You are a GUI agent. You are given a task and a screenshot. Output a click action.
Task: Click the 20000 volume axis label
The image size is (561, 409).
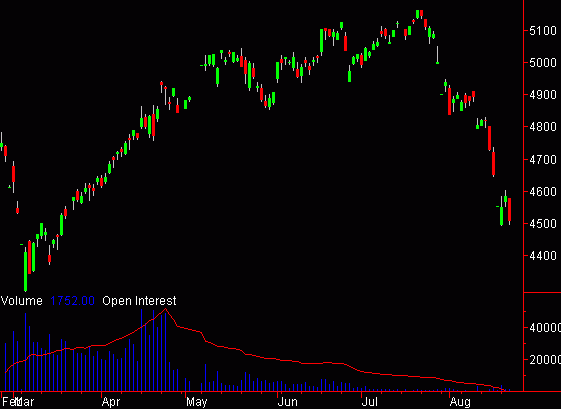click(545, 360)
